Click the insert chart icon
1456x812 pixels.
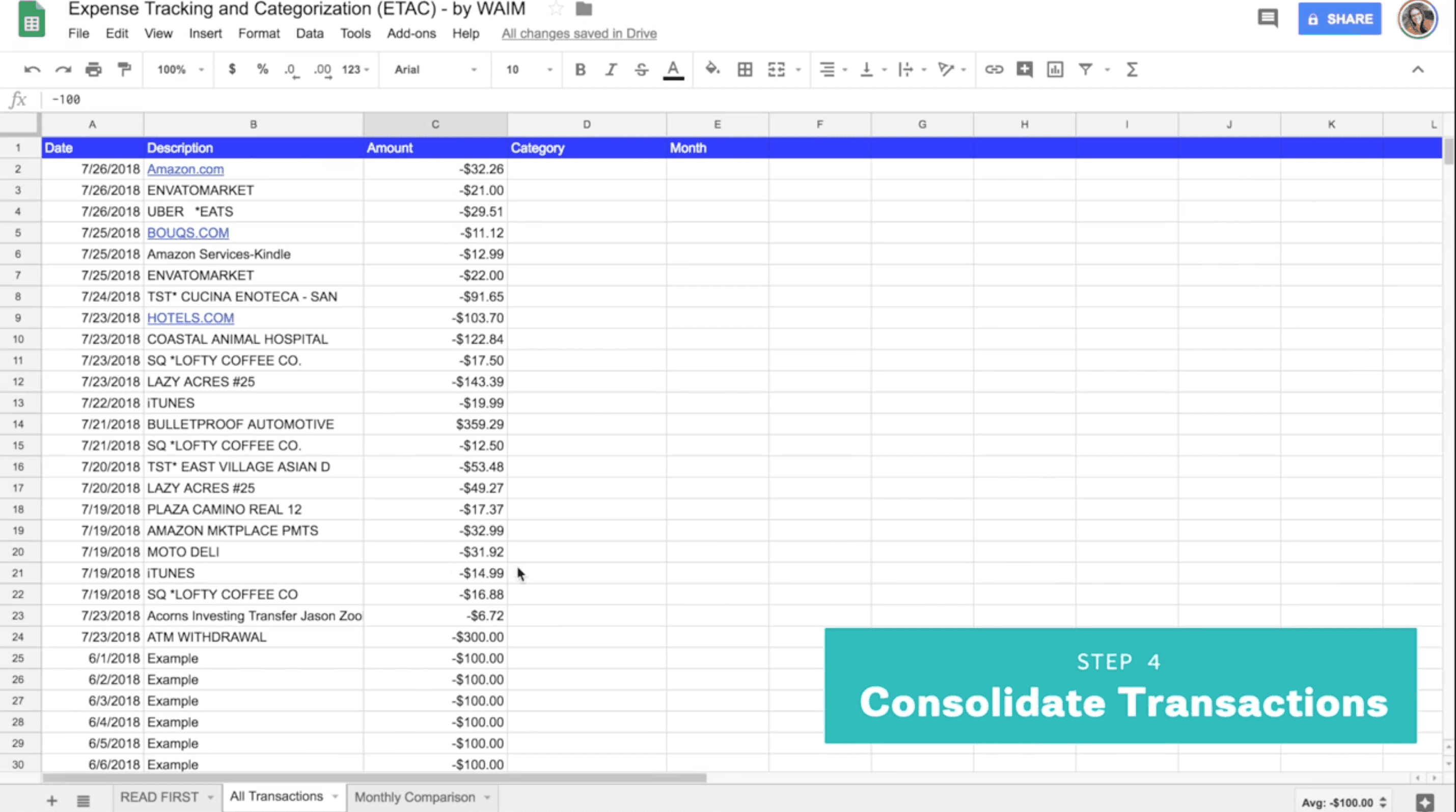[x=1055, y=70]
